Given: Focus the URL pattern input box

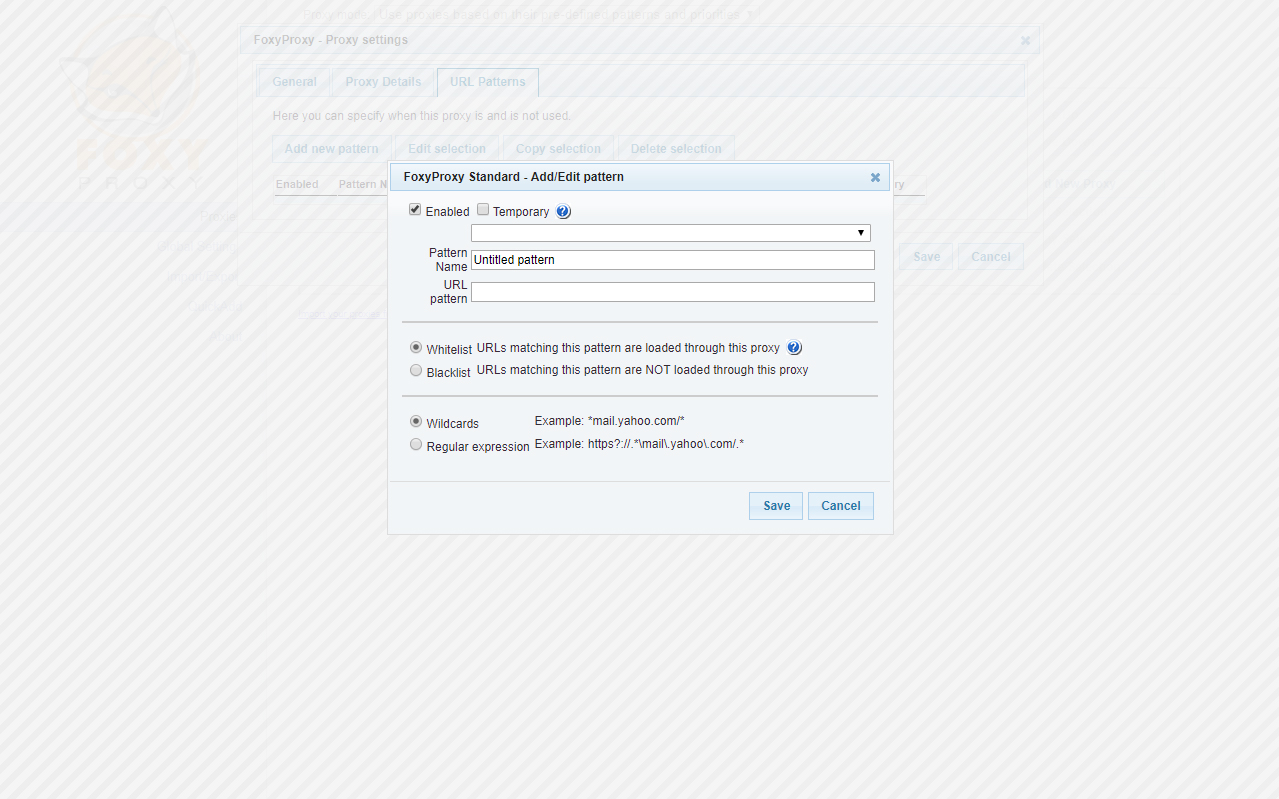Looking at the screenshot, I should pyautogui.click(x=672, y=292).
